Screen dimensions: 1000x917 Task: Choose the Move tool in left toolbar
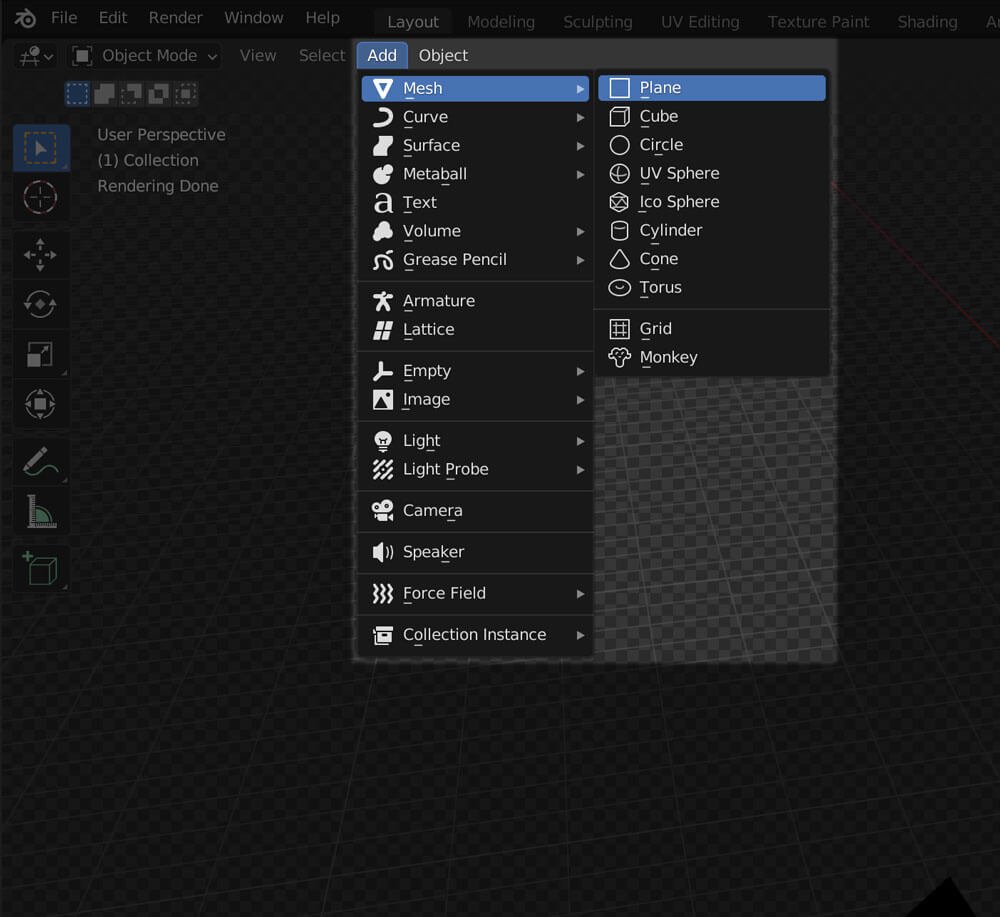41,255
